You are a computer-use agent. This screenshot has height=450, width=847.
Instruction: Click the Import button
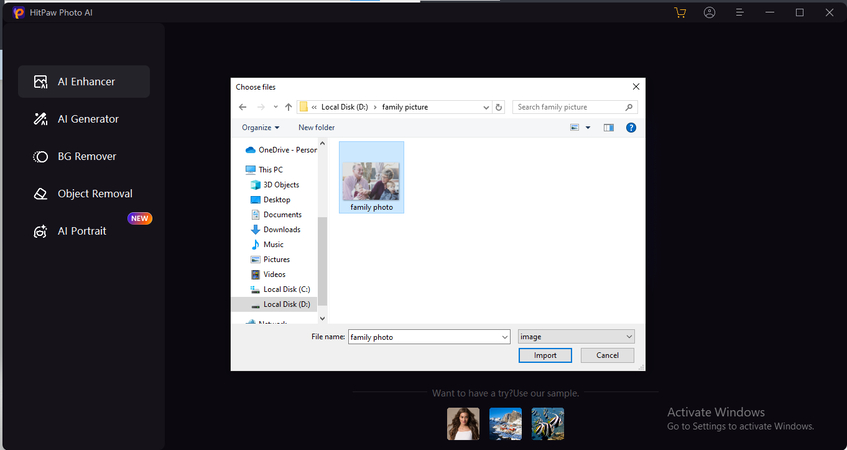point(545,355)
